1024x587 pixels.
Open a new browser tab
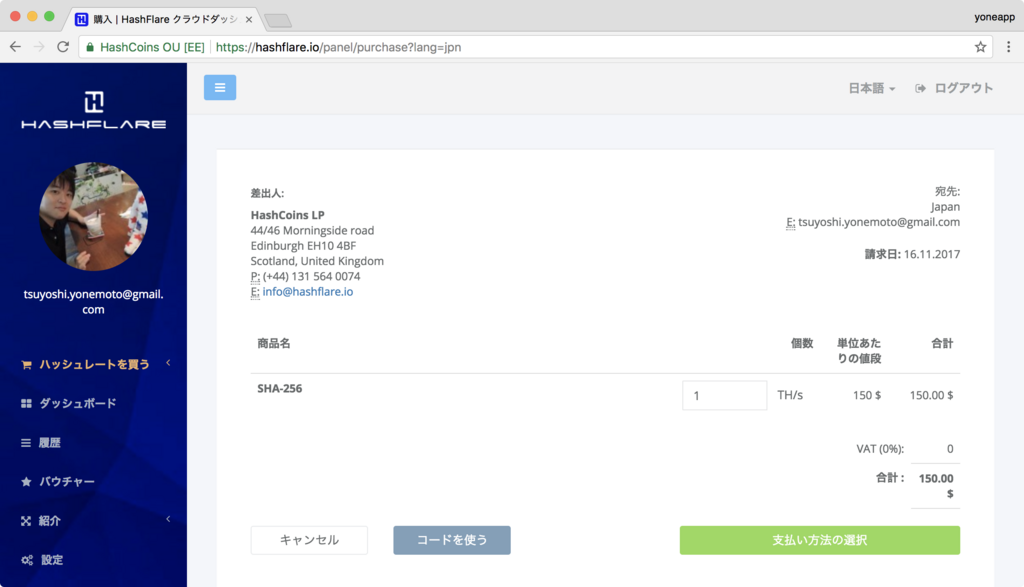[278, 21]
